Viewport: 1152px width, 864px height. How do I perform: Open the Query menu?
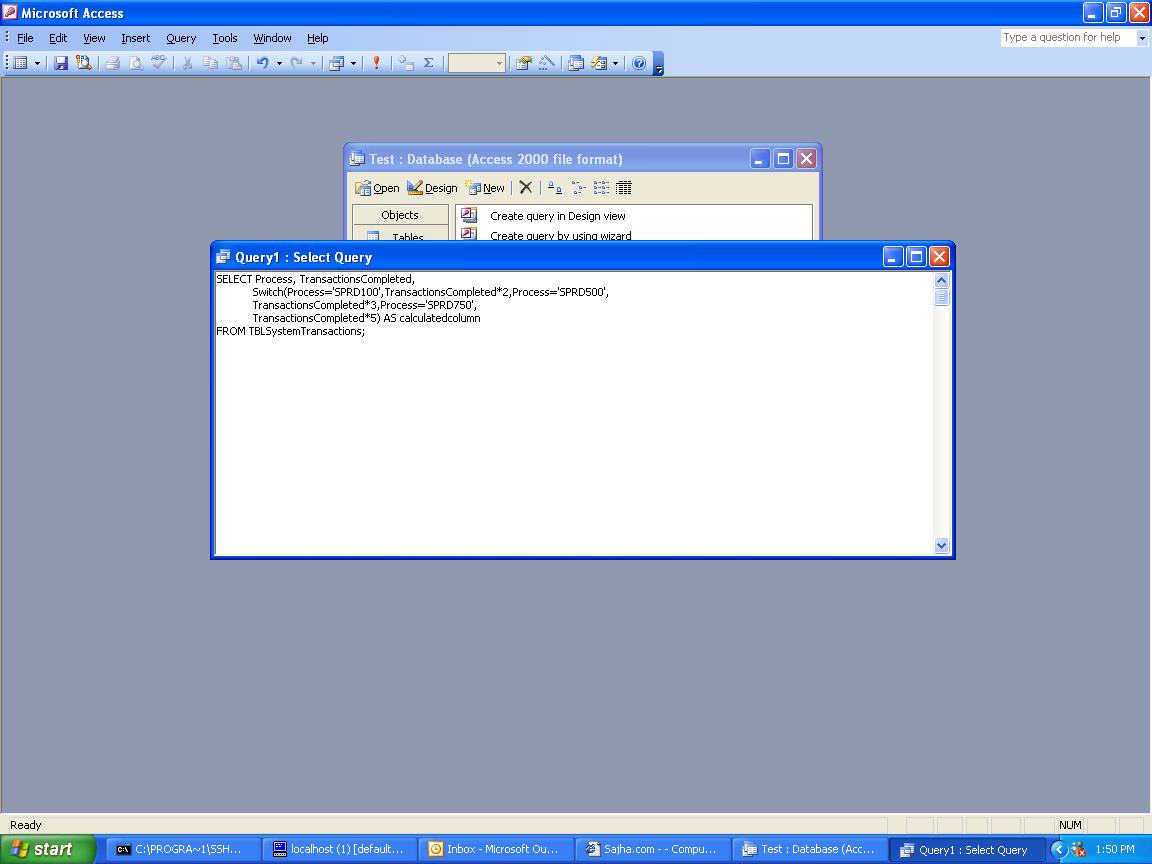(x=181, y=38)
